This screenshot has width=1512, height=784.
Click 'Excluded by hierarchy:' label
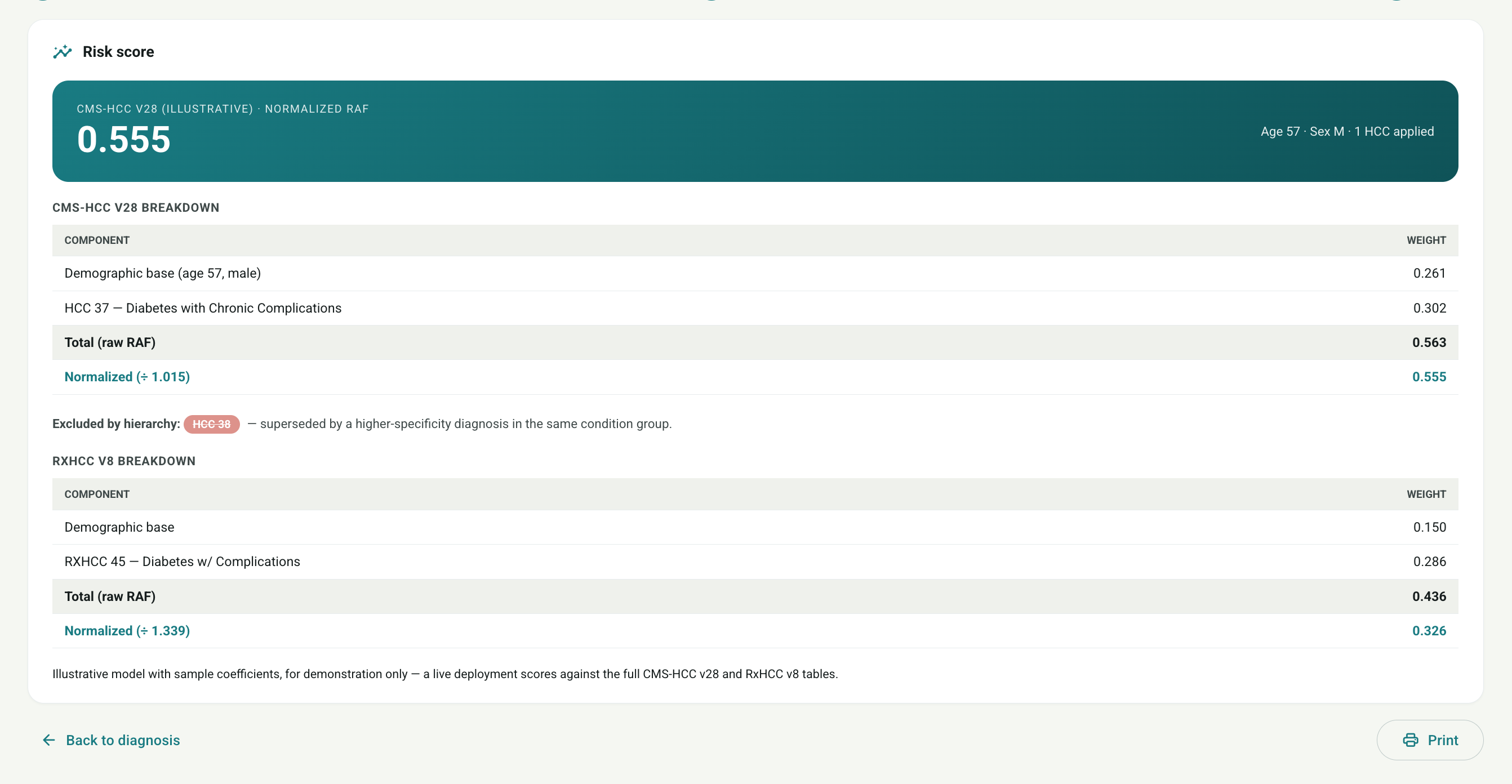[x=116, y=424]
